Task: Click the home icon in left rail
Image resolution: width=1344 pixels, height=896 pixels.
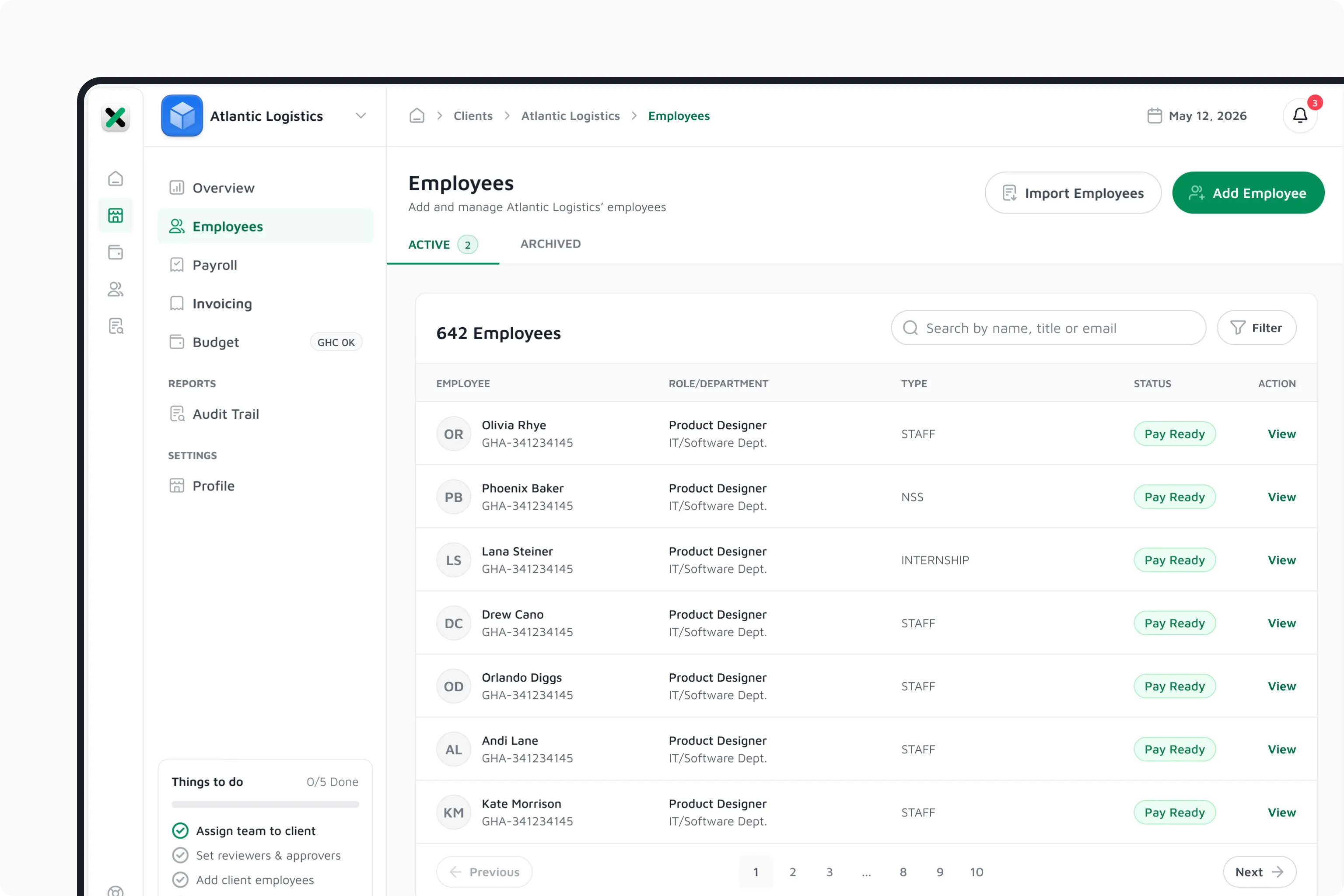Action: (x=115, y=179)
